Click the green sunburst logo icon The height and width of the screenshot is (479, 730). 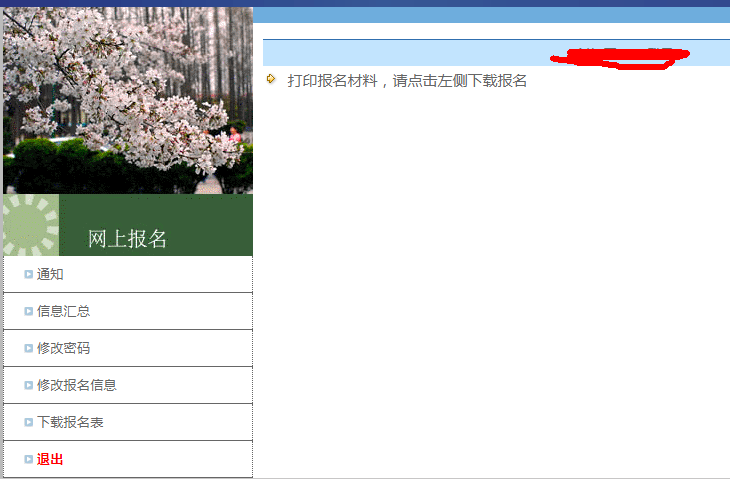point(31,225)
